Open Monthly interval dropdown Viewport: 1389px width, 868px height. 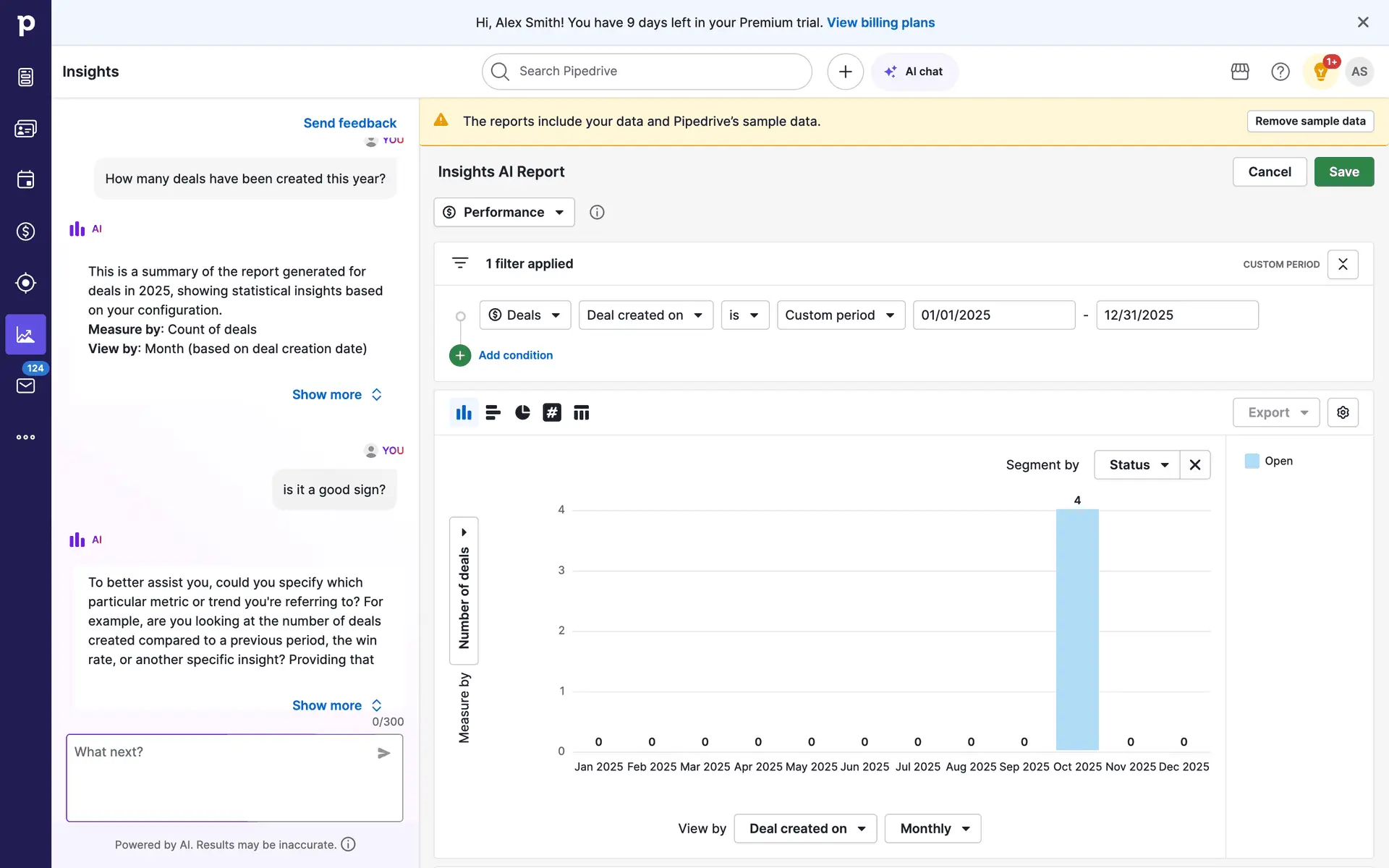pyautogui.click(x=933, y=828)
